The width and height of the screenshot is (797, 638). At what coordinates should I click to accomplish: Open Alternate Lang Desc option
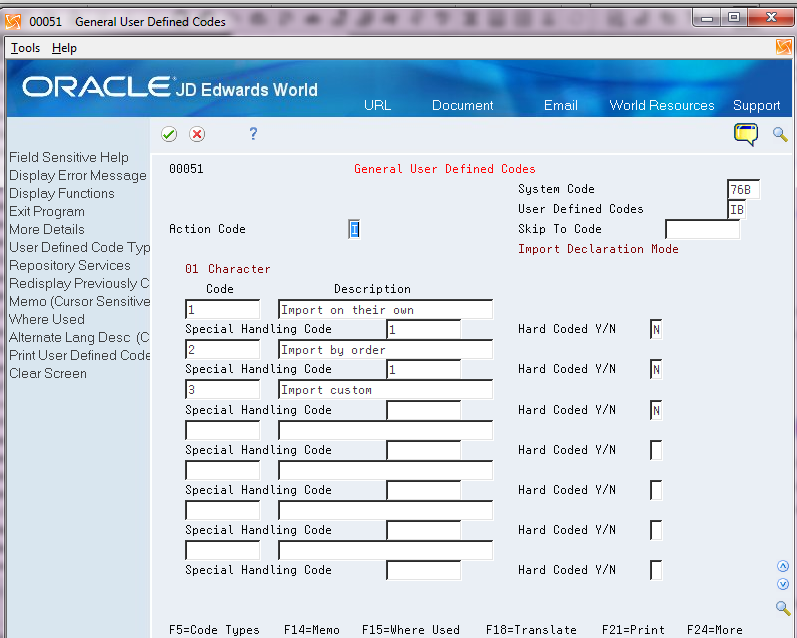coord(79,338)
